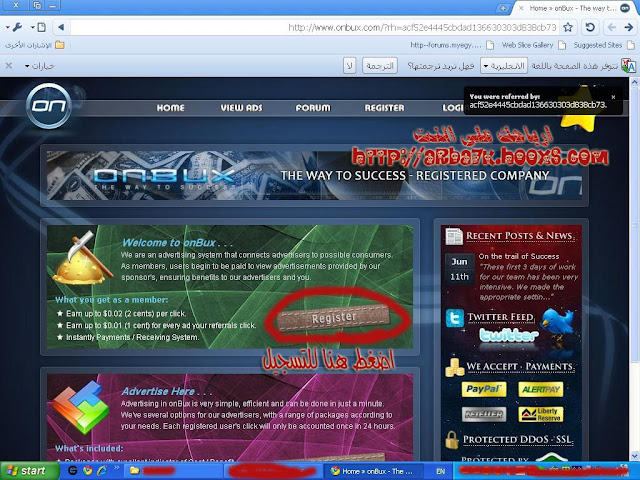Click the Windows start button
The width and height of the screenshot is (640, 480).
click(29, 471)
